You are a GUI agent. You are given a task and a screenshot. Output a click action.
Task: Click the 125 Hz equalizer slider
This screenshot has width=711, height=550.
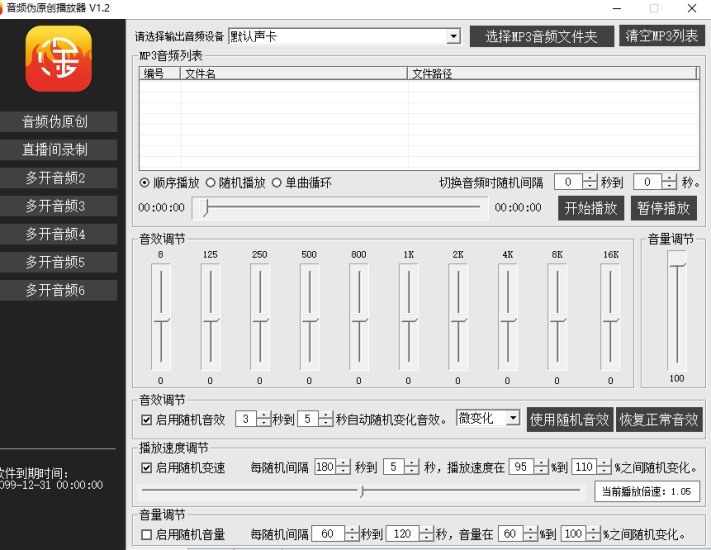pos(210,317)
